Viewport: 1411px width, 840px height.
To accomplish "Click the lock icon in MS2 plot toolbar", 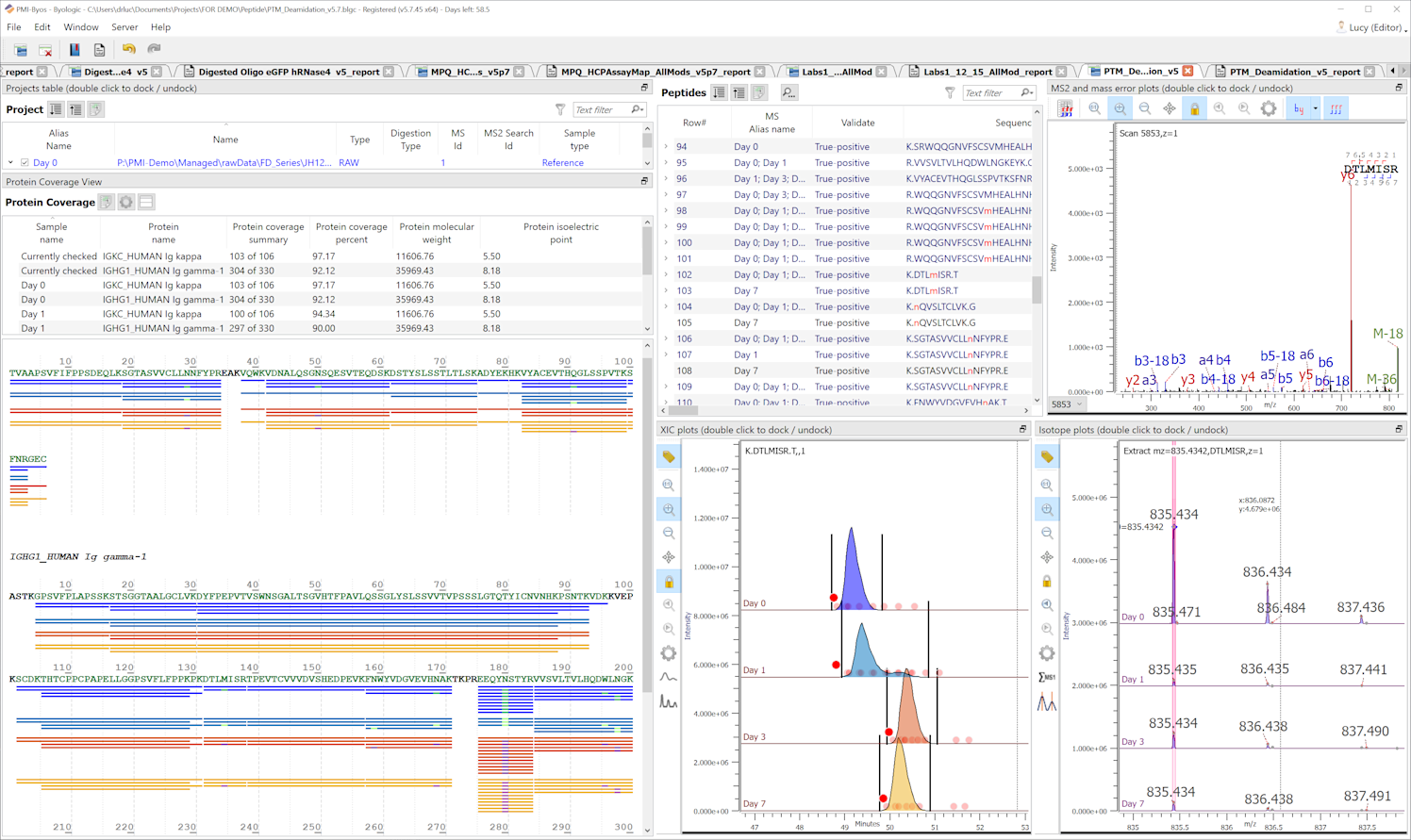I will (x=1194, y=109).
